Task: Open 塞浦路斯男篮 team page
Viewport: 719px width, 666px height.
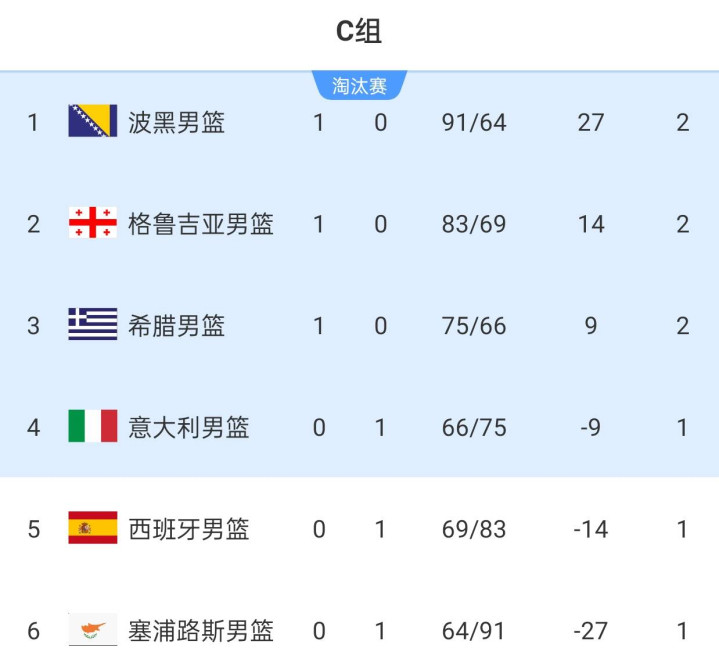Action: click(201, 631)
